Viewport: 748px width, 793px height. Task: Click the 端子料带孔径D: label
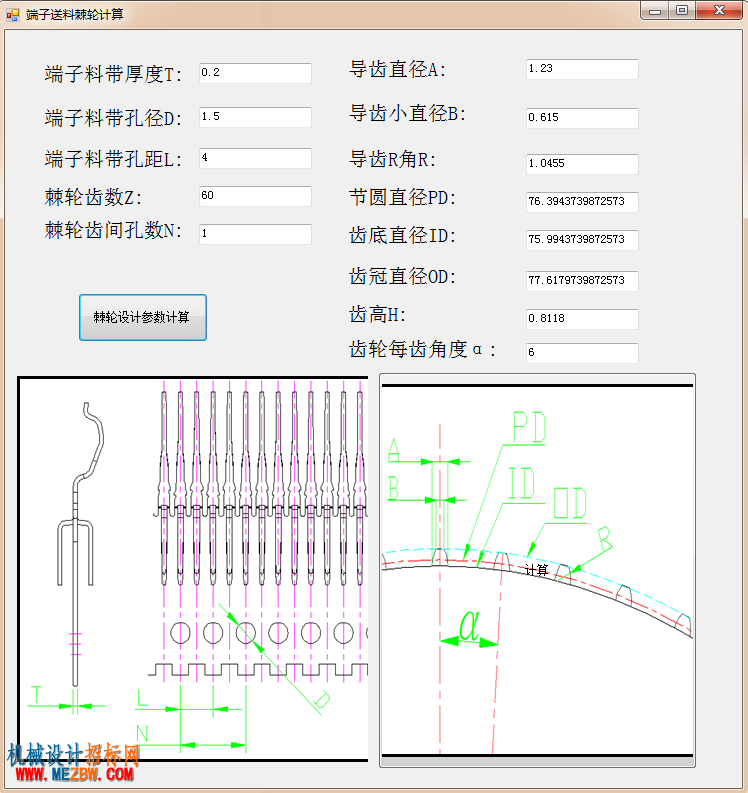(x=113, y=118)
